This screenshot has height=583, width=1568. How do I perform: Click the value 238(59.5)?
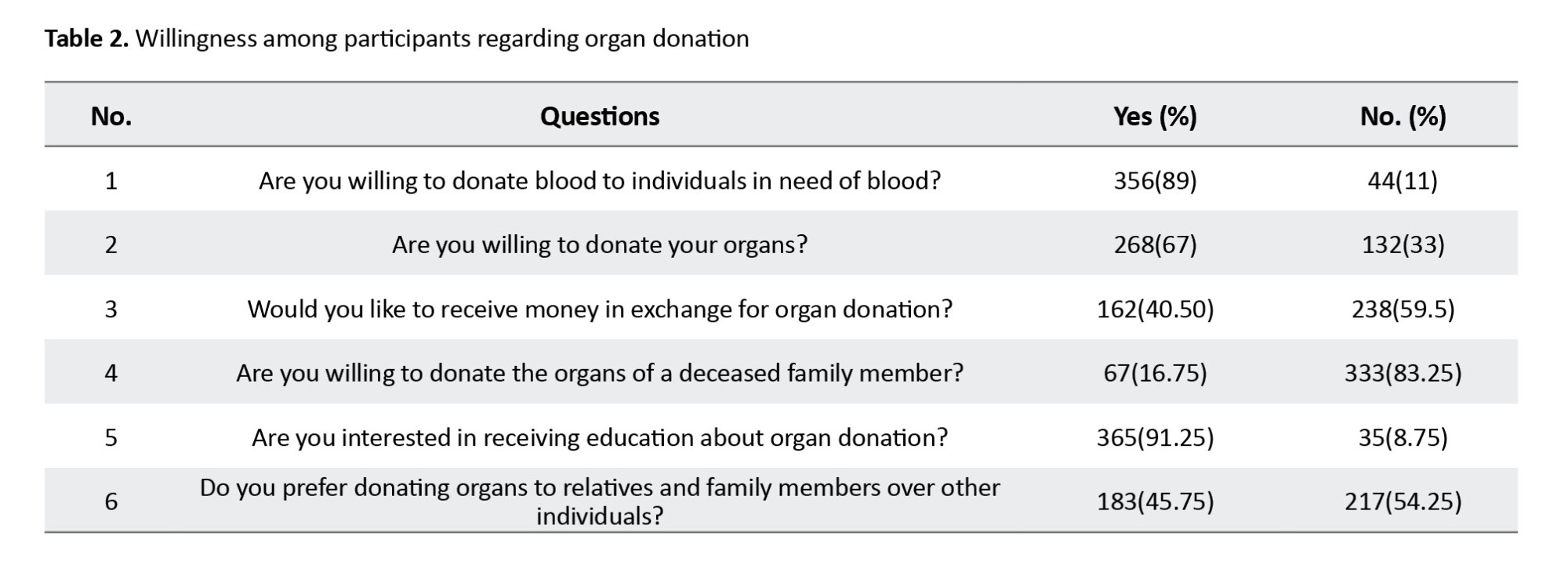[1403, 309]
